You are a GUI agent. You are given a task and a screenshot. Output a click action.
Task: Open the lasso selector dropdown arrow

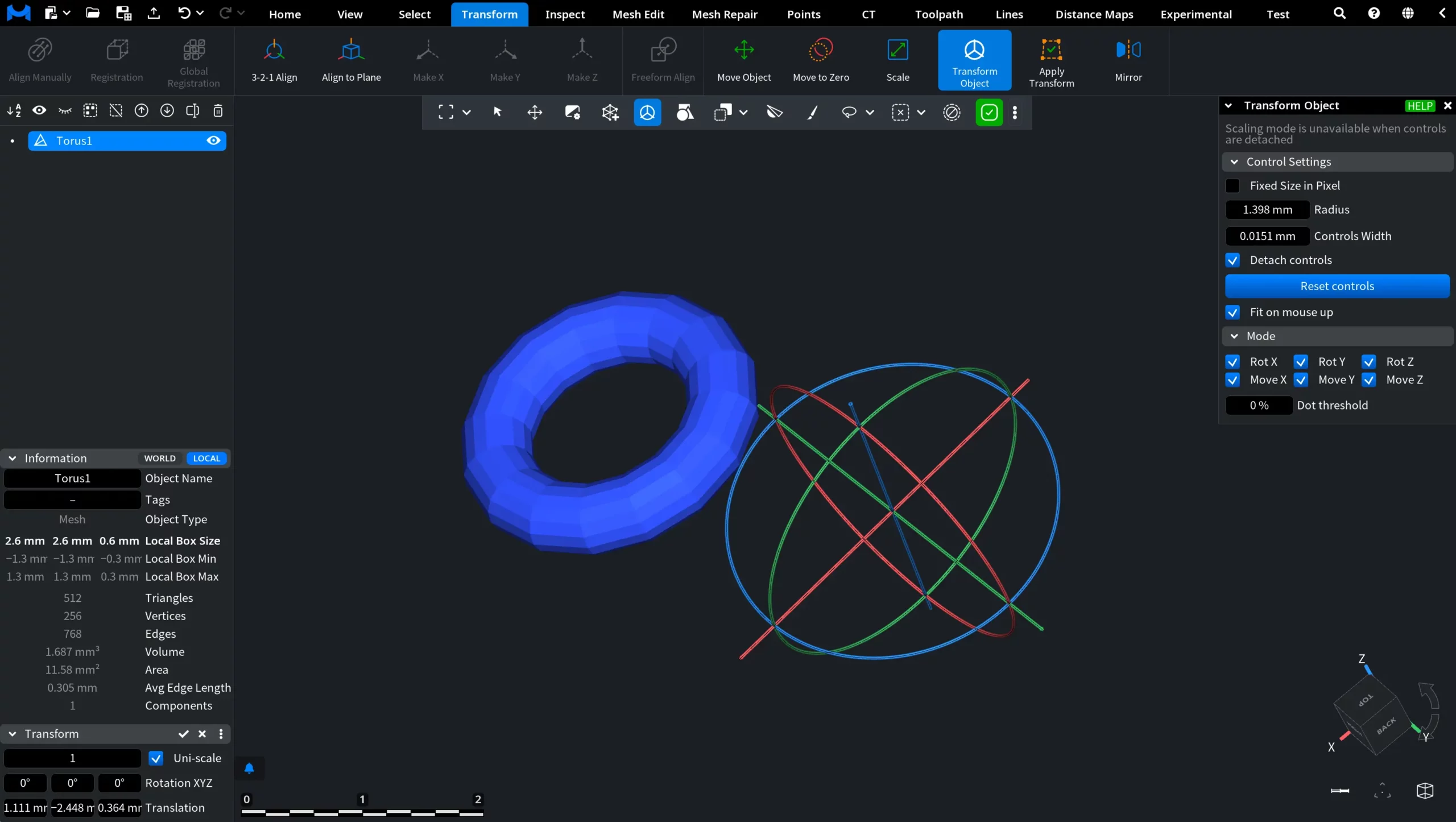[x=870, y=113]
